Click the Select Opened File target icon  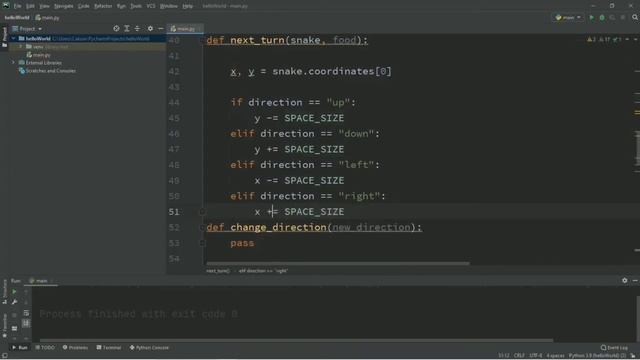(x=116, y=29)
